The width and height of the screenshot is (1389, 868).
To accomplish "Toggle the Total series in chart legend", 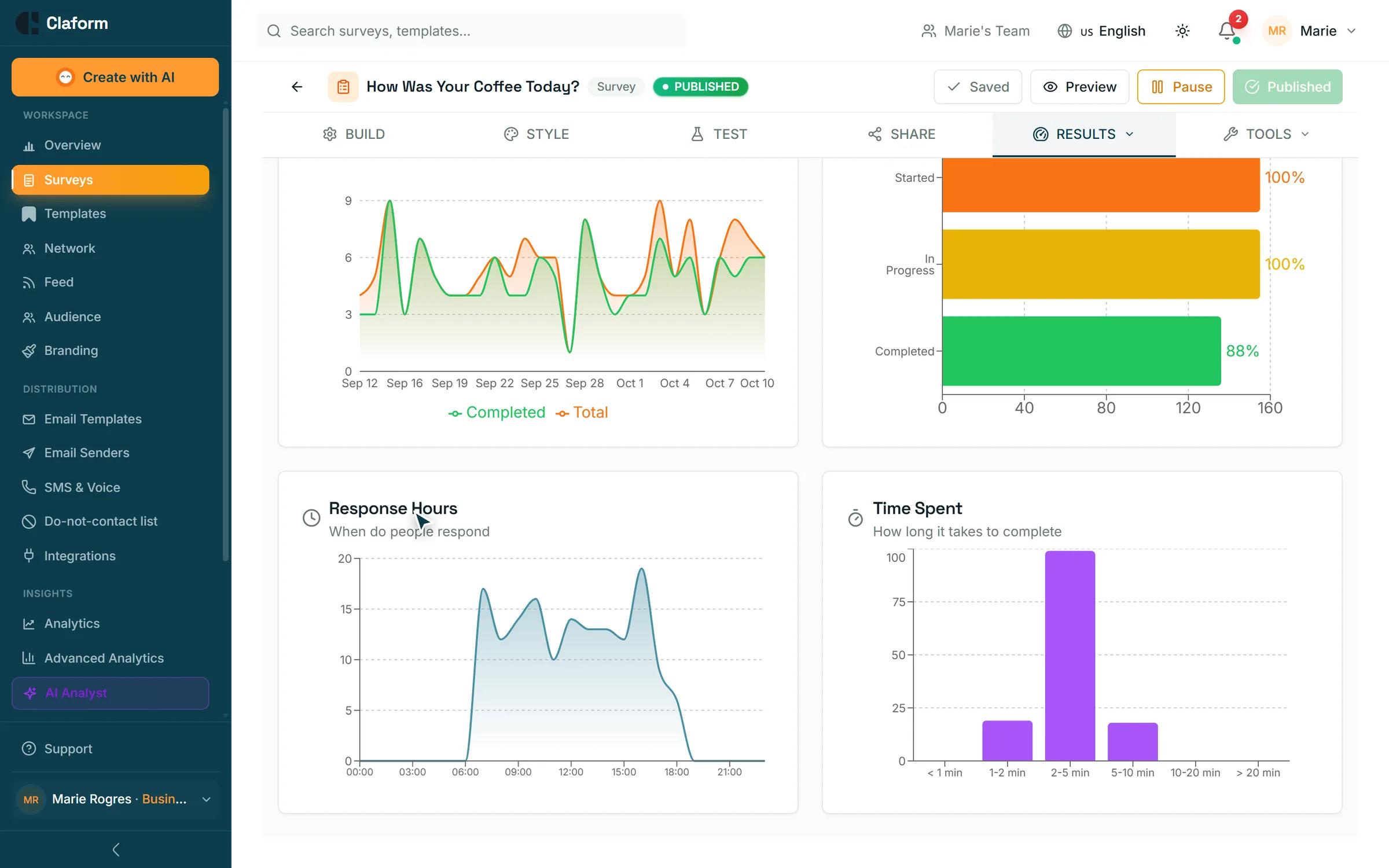I will (x=582, y=413).
